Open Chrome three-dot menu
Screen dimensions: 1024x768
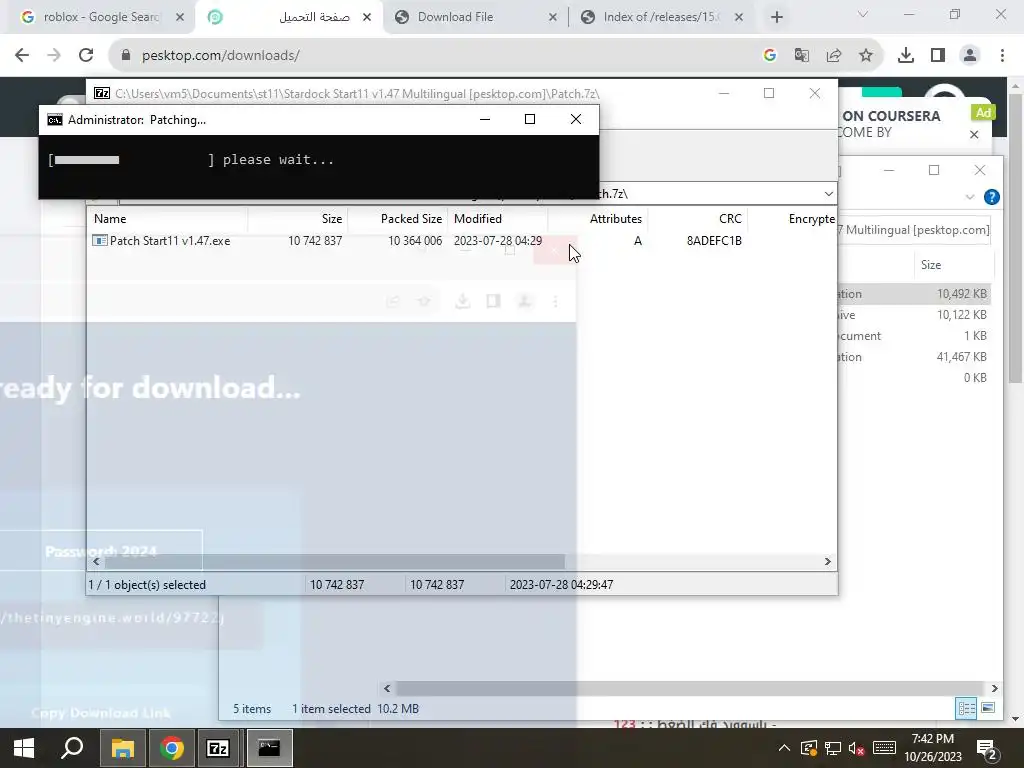pos(1002,56)
